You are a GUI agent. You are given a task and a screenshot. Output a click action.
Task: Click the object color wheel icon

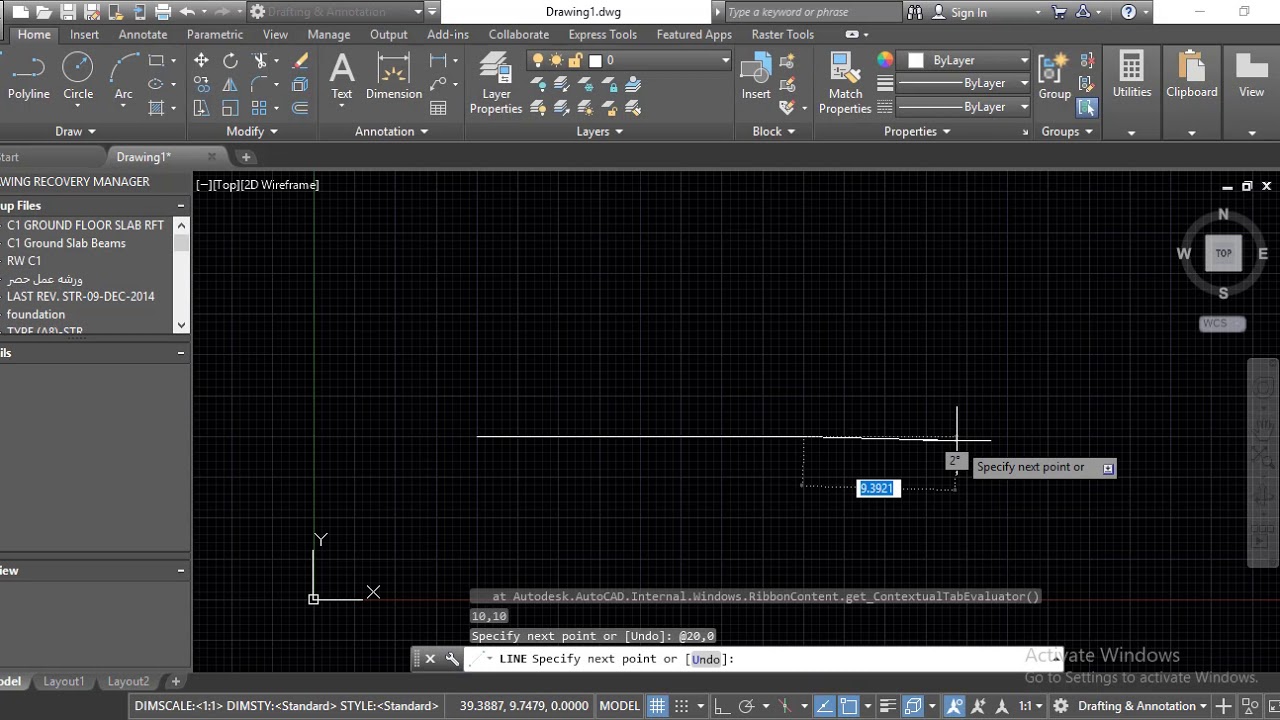(885, 60)
